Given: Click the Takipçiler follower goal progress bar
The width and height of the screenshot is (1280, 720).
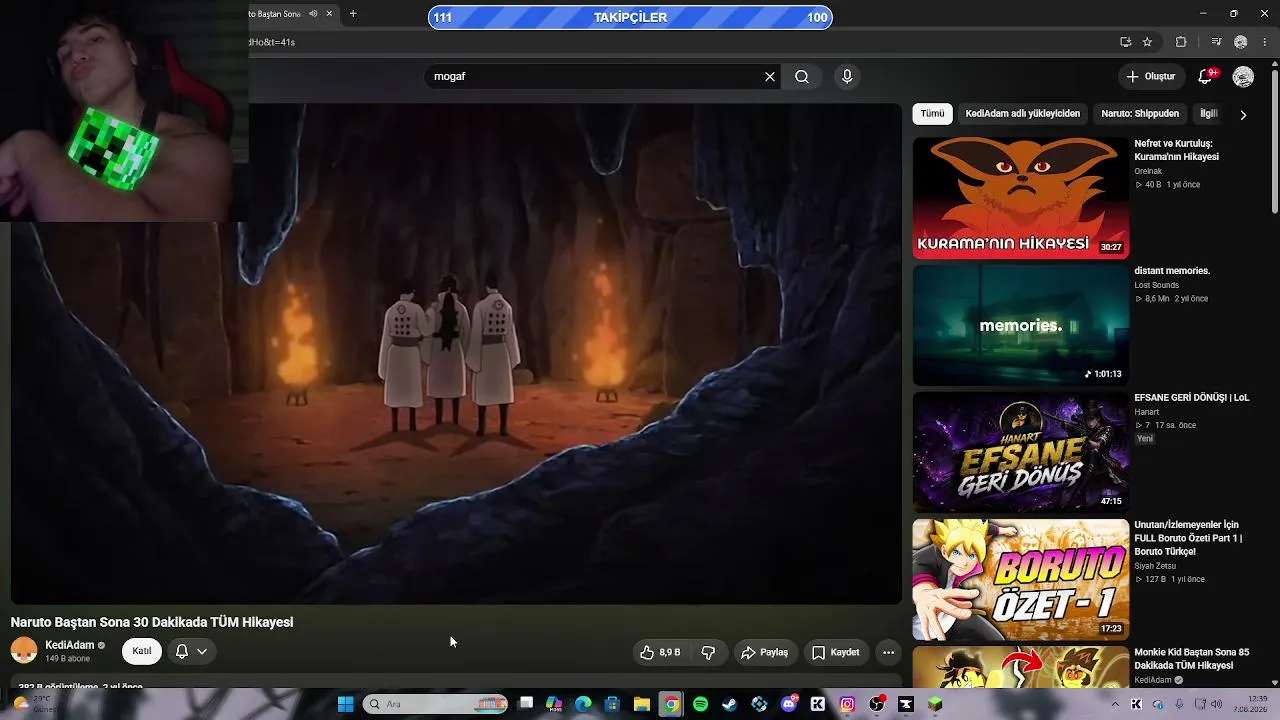Looking at the screenshot, I should pyautogui.click(x=630, y=17).
